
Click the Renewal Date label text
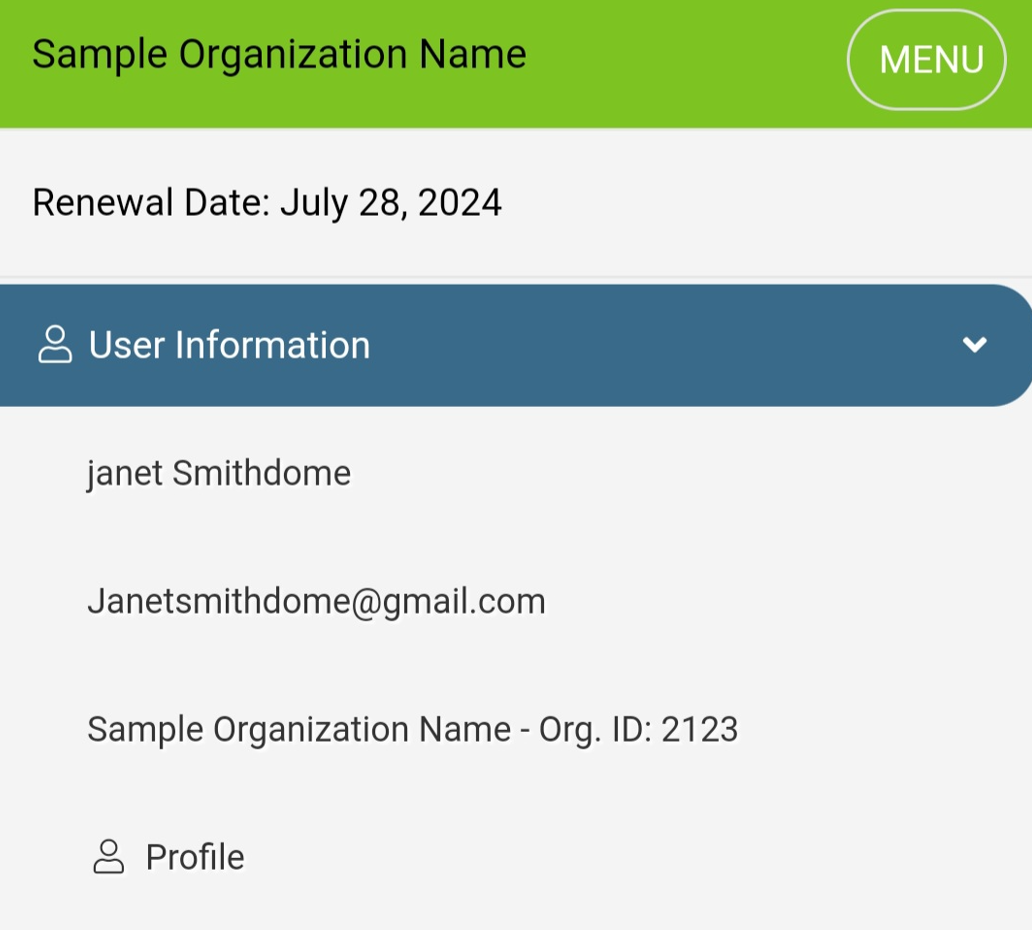click(x=151, y=203)
